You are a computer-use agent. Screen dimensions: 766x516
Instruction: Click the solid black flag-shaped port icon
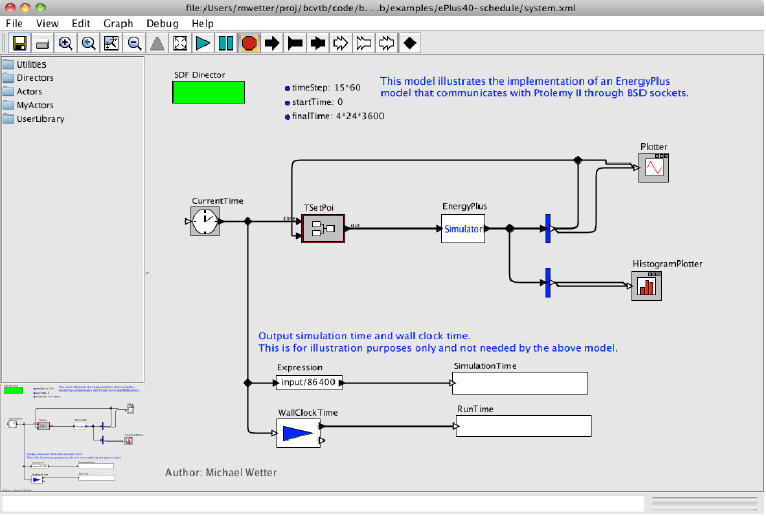[295, 43]
